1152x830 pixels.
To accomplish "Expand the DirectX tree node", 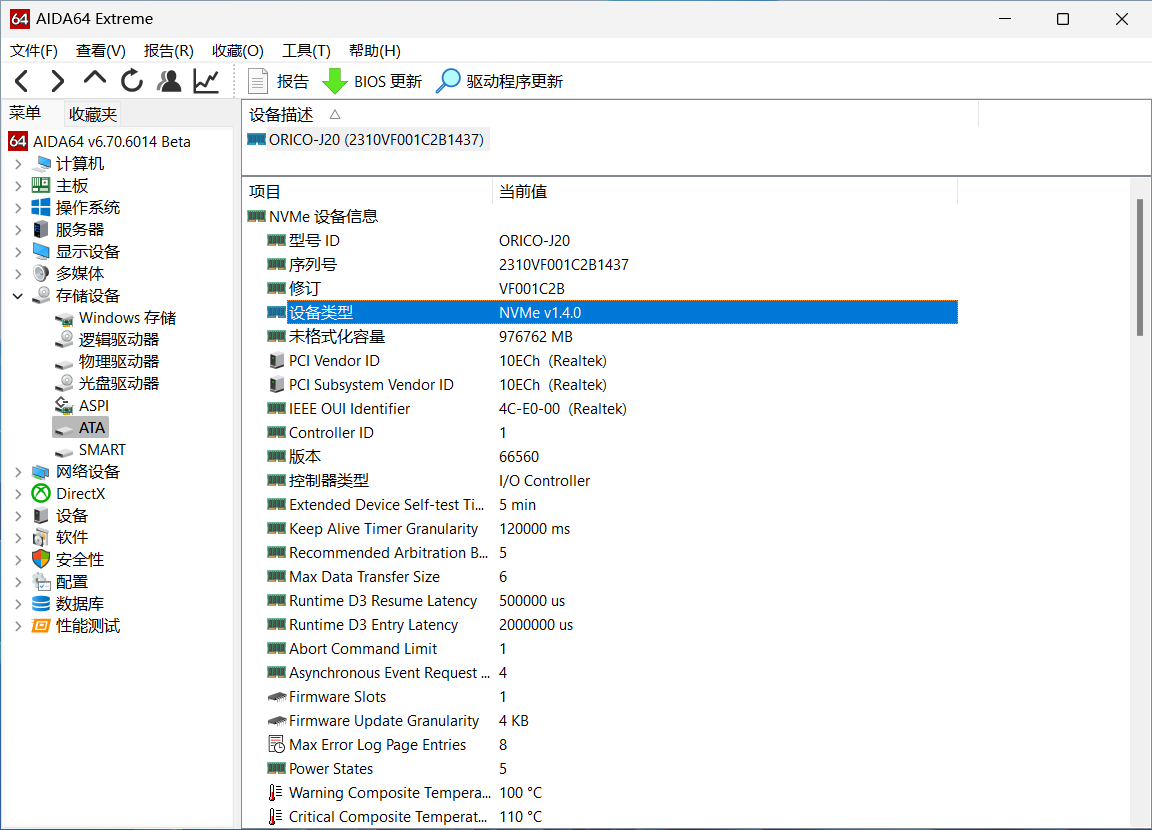I will tap(18, 494).
